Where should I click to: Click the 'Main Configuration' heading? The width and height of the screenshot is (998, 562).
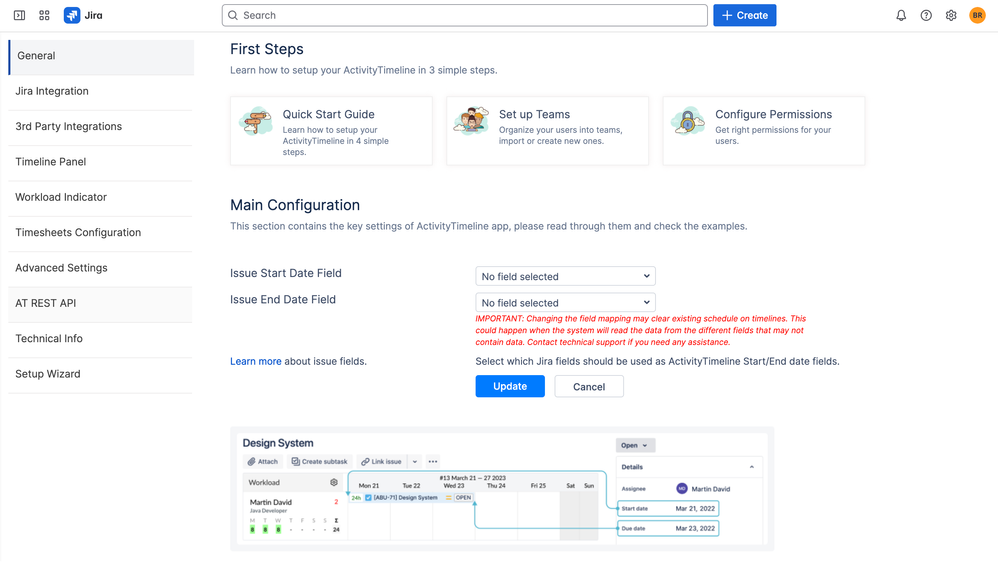(x=295, y=205)
